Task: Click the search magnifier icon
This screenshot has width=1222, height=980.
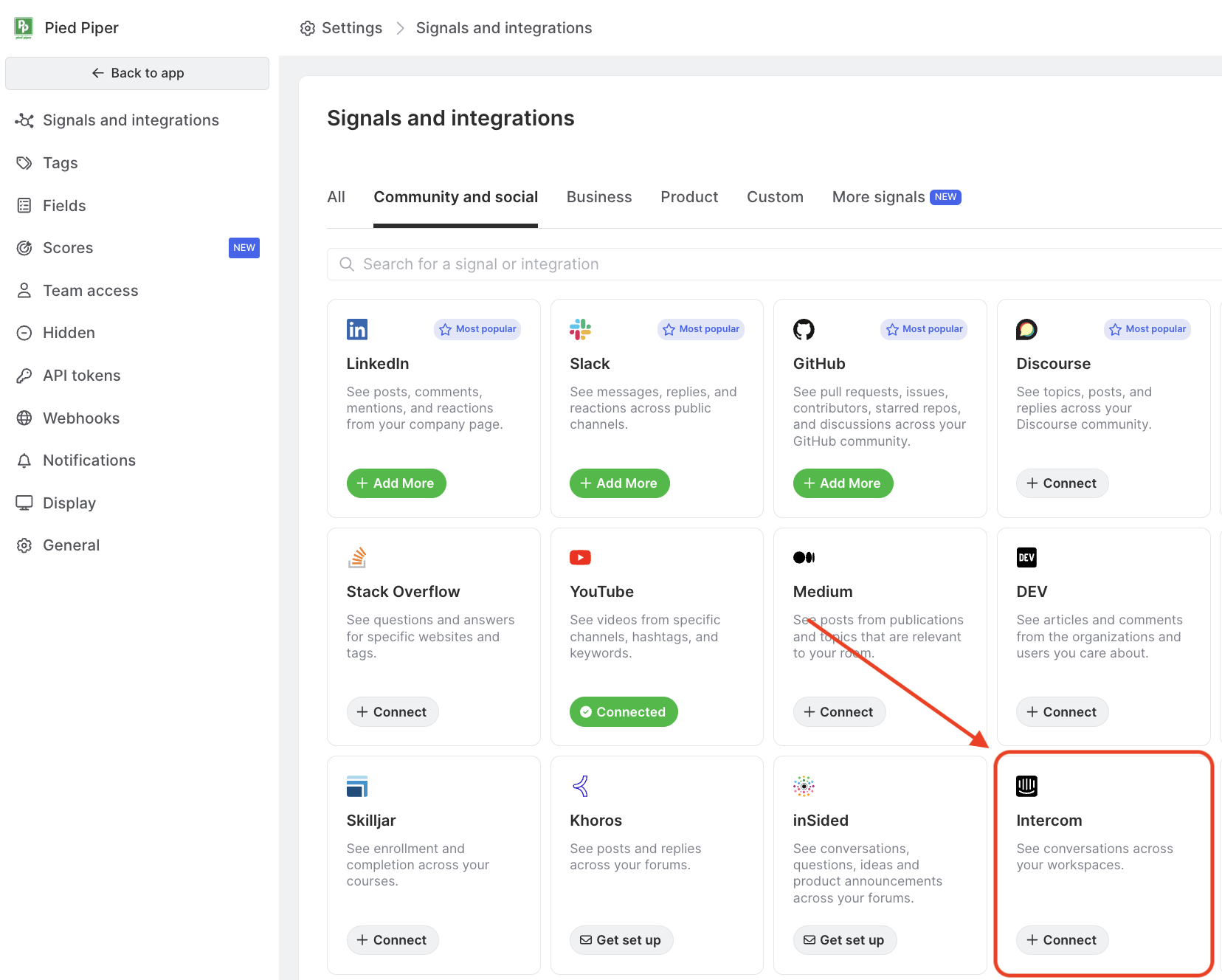Action: pos(346,264)
